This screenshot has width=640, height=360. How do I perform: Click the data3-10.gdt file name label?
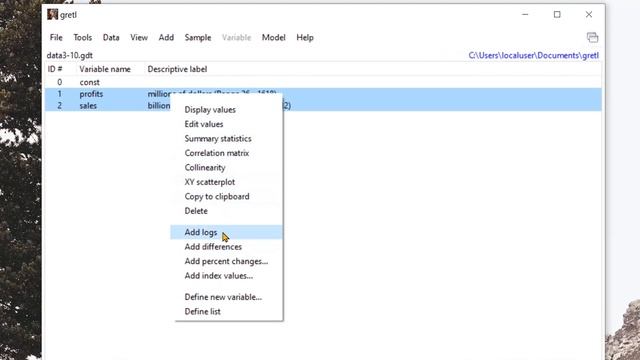[x=70, y=55]
